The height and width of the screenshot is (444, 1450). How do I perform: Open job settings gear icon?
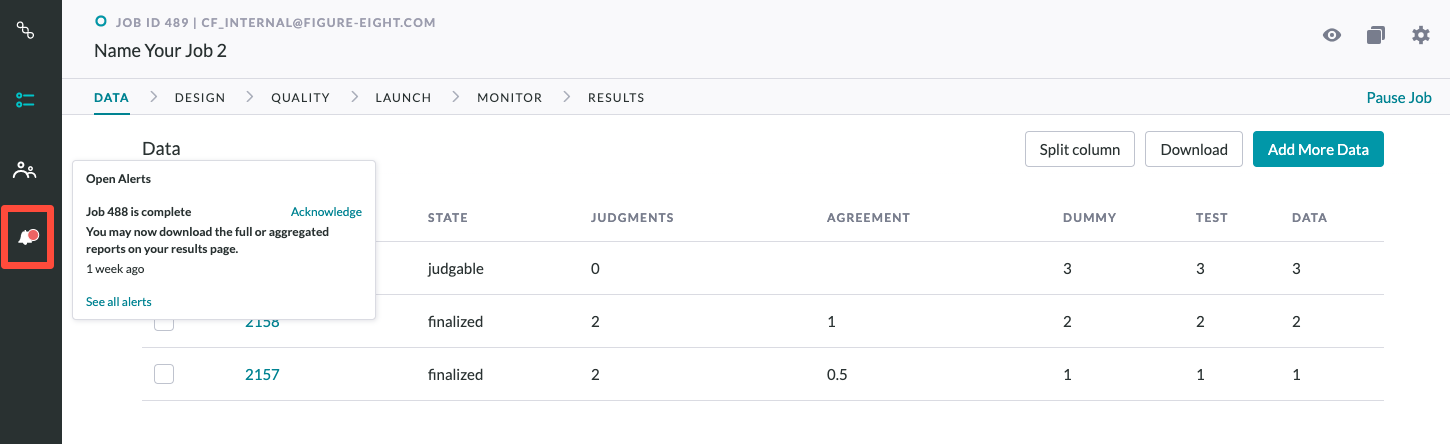click(1420, 35)
